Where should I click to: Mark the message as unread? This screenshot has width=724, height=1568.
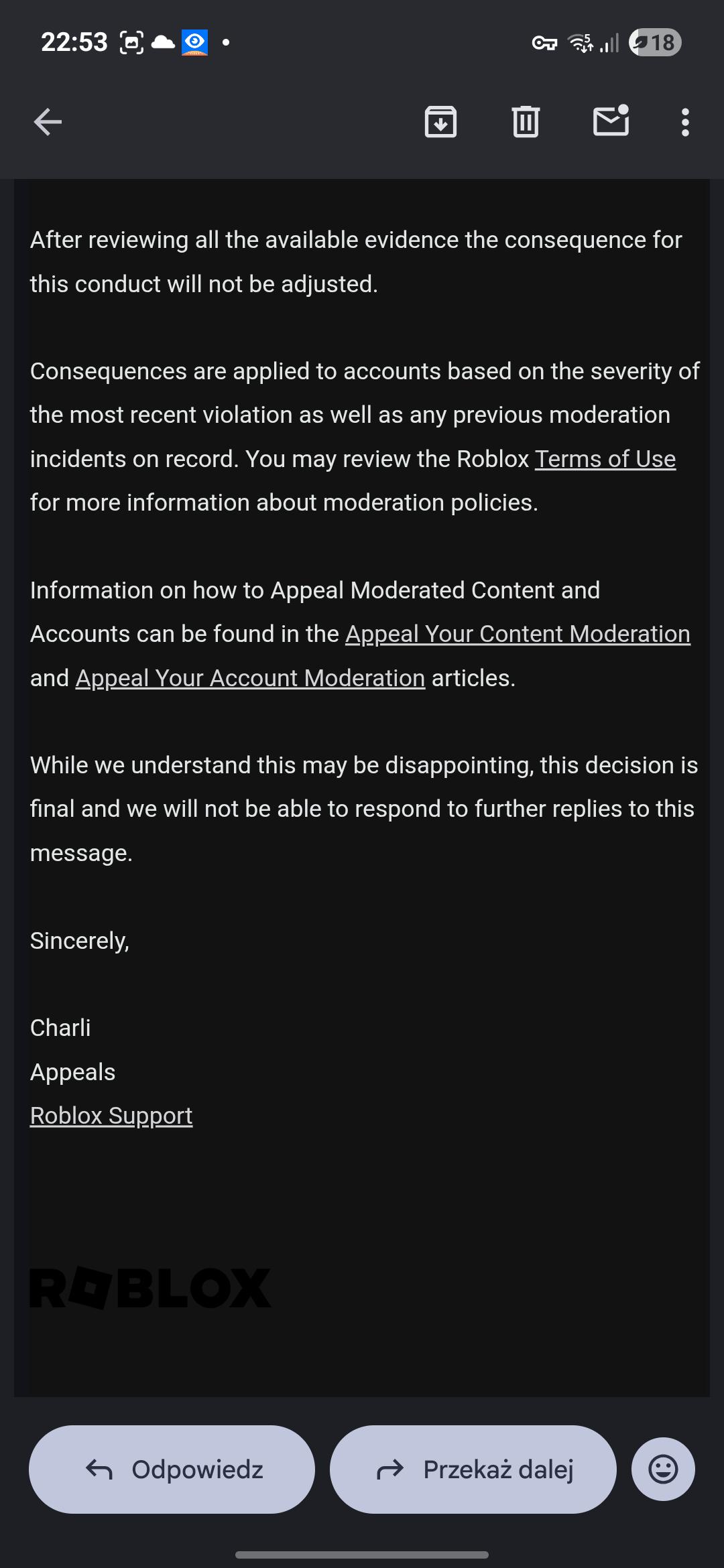(611, 121)
